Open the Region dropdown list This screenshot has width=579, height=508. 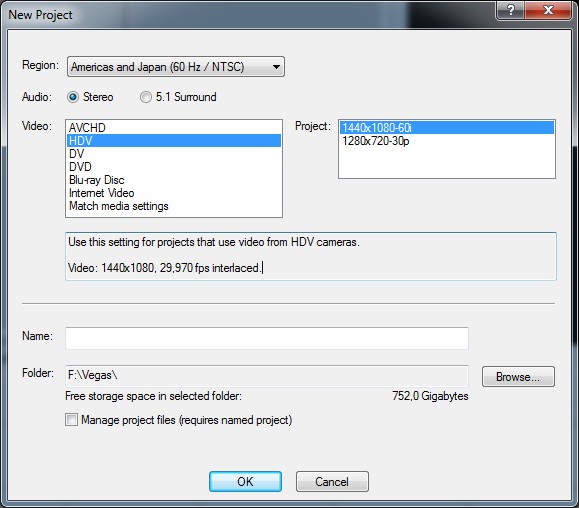pos(176,67)
